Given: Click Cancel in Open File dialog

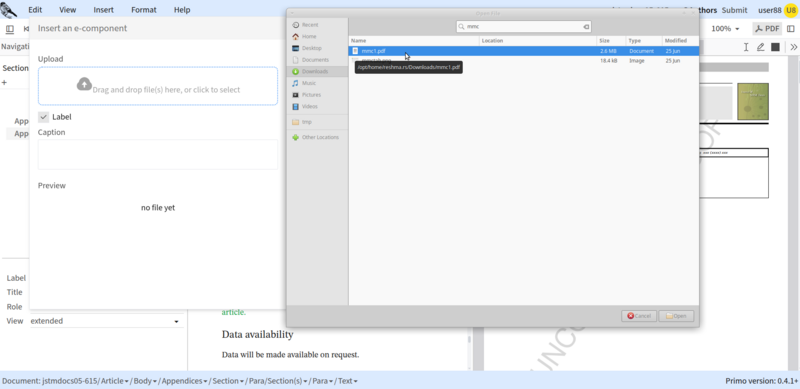Looking at the screenshot, I should coord(639,316).
